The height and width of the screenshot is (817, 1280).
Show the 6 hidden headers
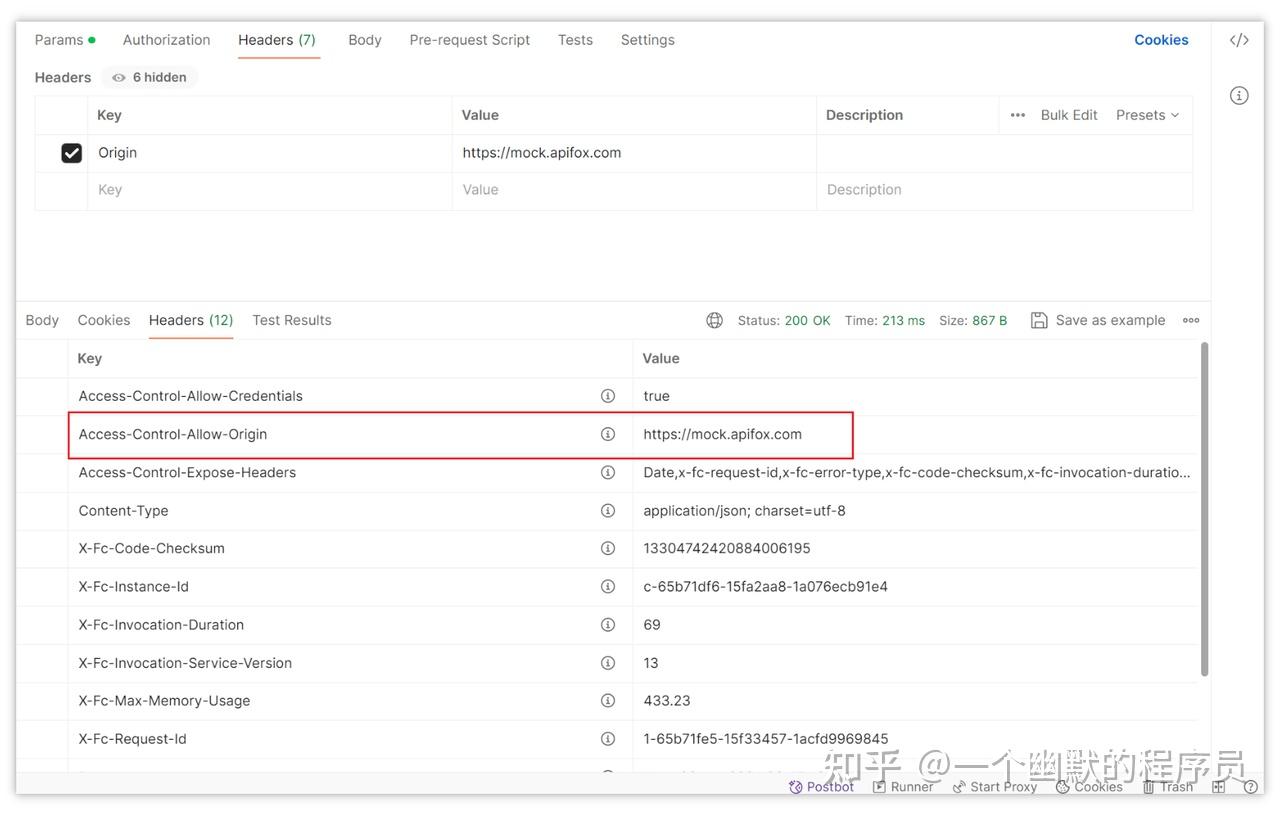point(150,77)
